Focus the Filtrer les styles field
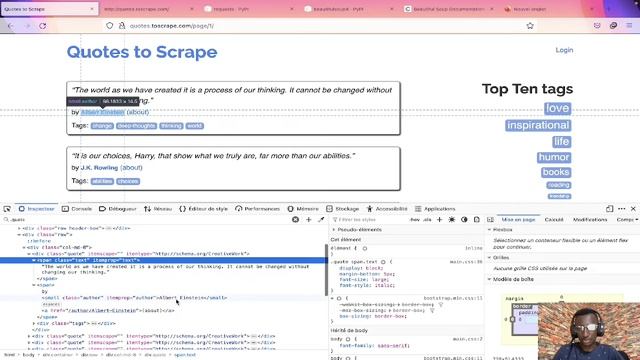This screenshot has width=640, height=360. point(369,220)
